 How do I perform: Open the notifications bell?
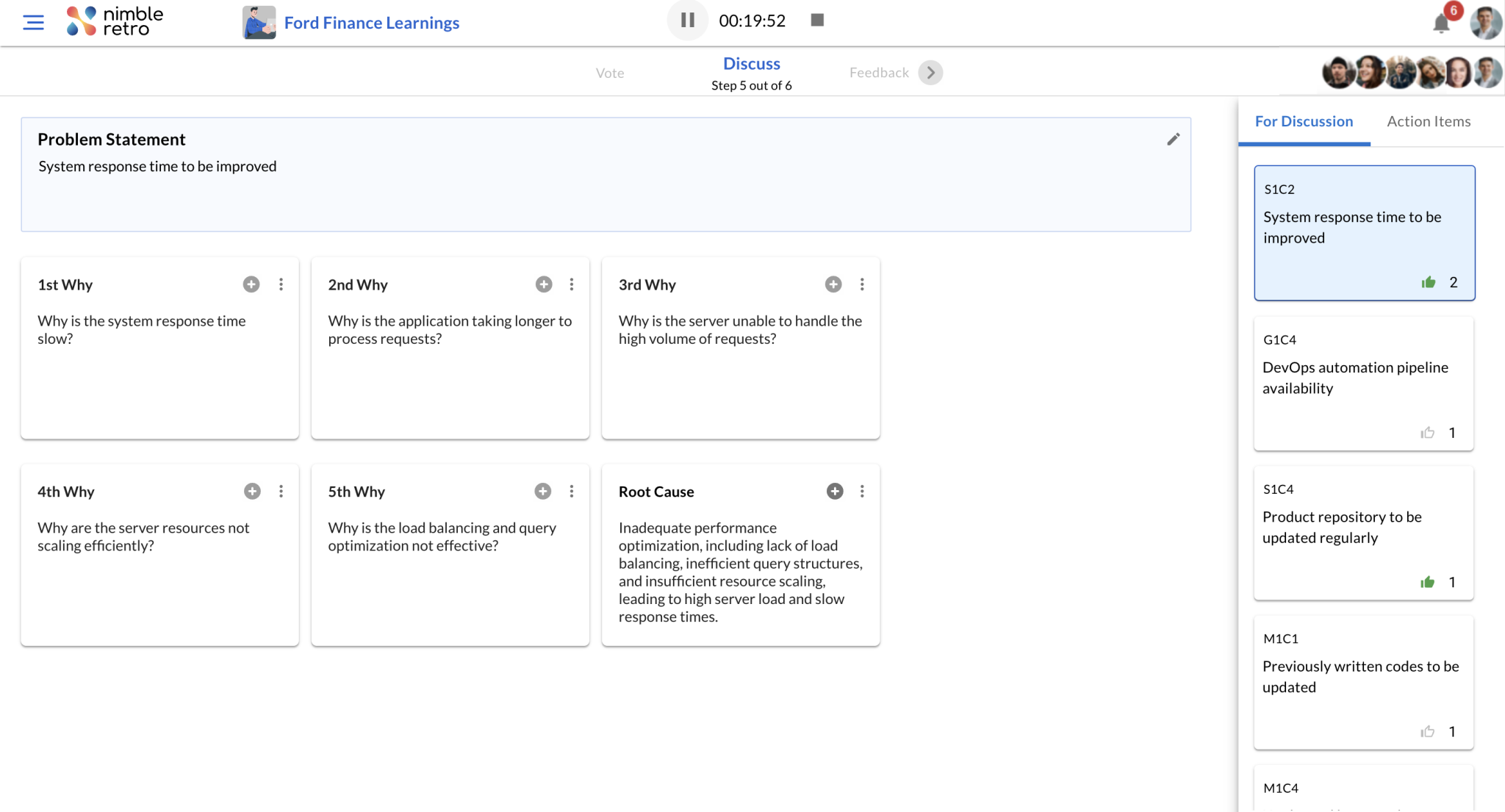(1442, 24)
